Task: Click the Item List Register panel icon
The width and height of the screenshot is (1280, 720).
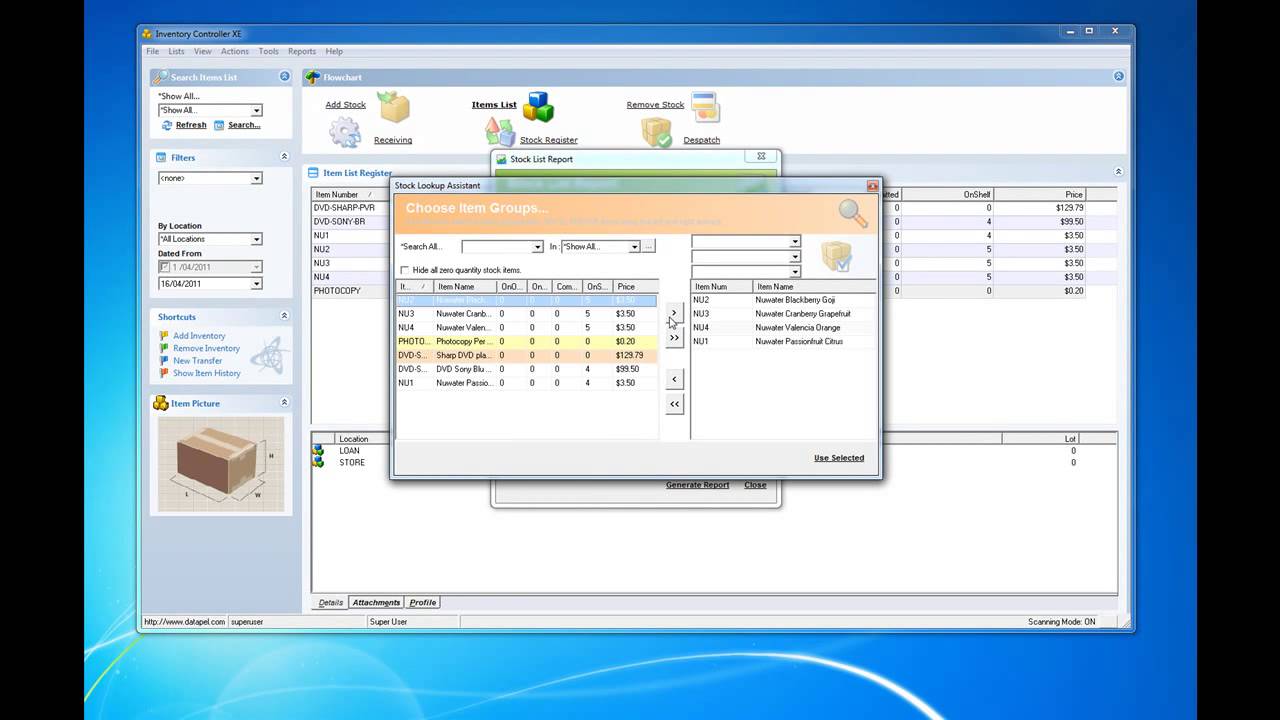Action: 313,173
